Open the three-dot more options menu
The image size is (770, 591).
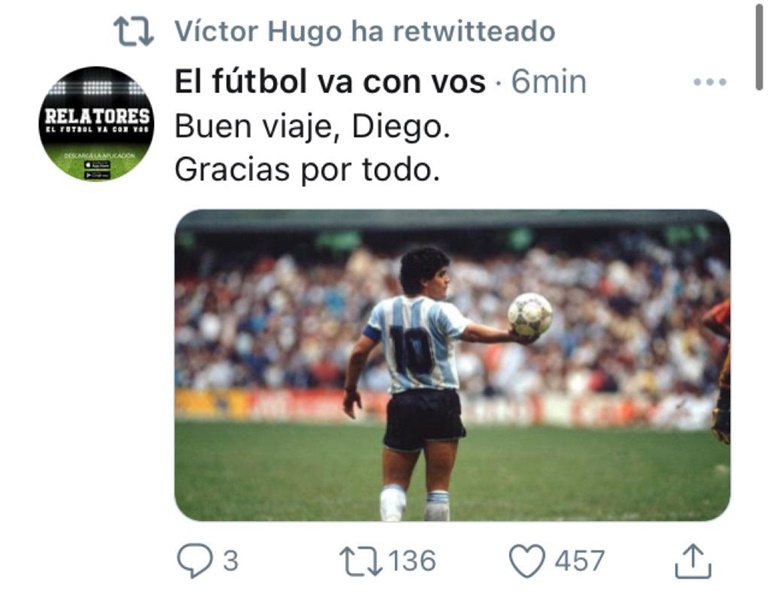(710, 82)
